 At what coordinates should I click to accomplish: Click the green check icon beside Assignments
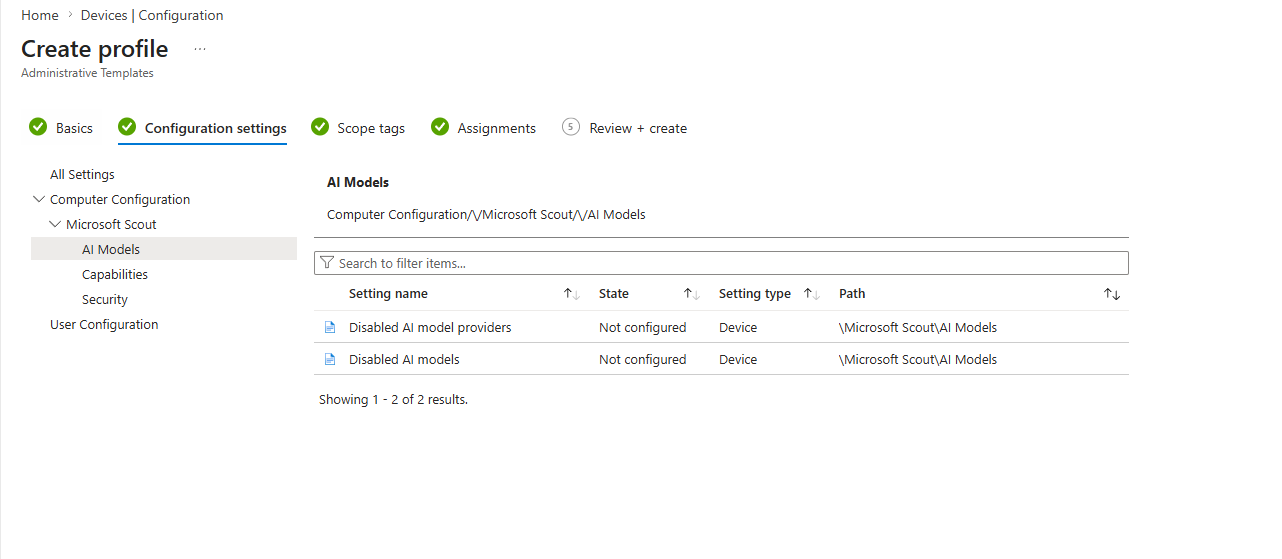440,127
